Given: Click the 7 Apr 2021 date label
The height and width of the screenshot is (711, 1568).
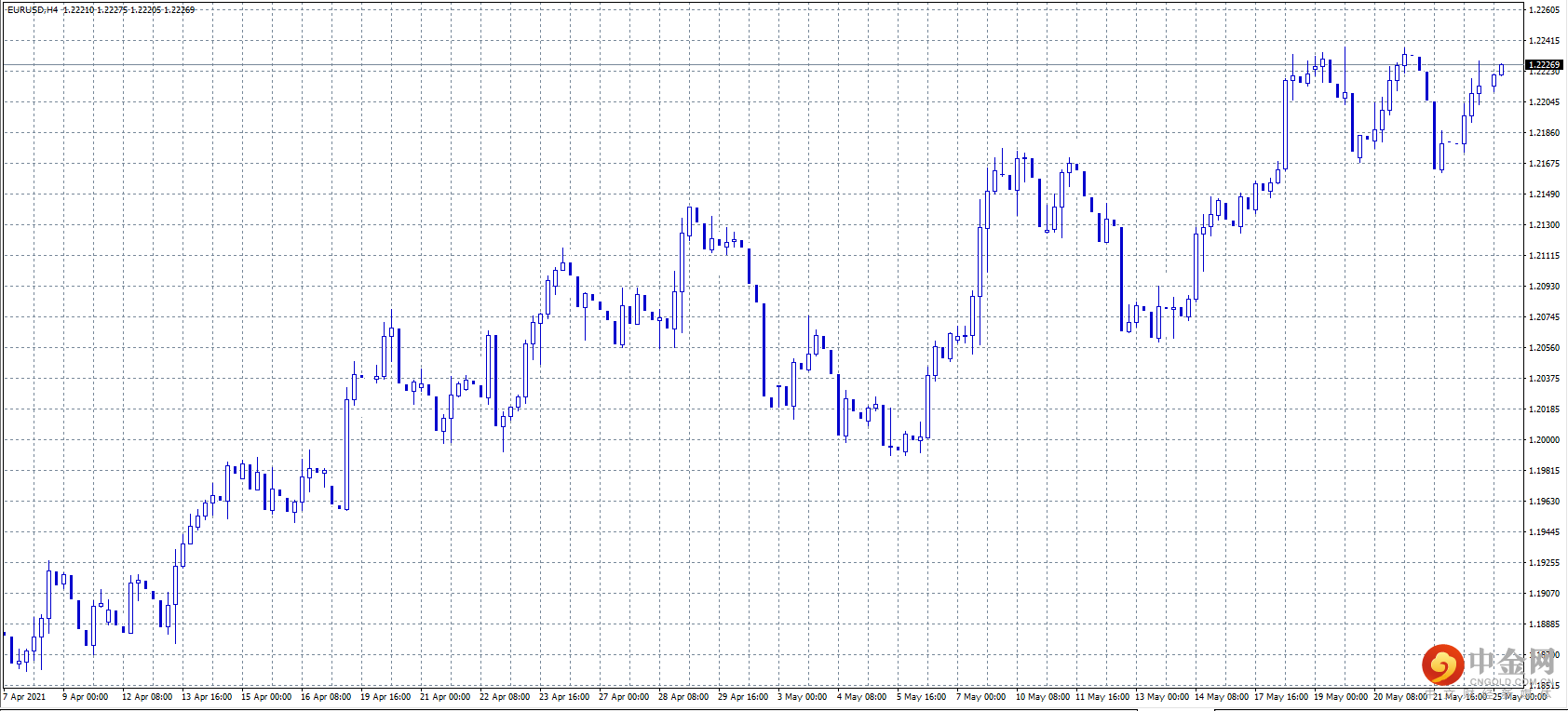Looking at the screenshot, I should 24,697.
